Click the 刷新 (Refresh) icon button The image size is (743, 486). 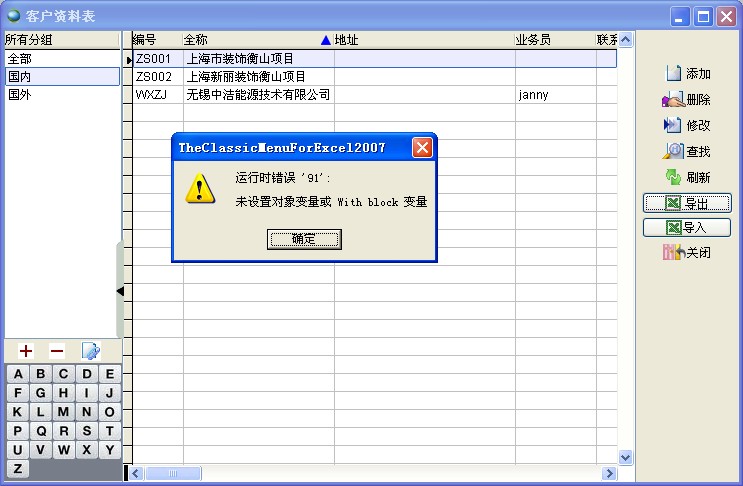[686, 177]
